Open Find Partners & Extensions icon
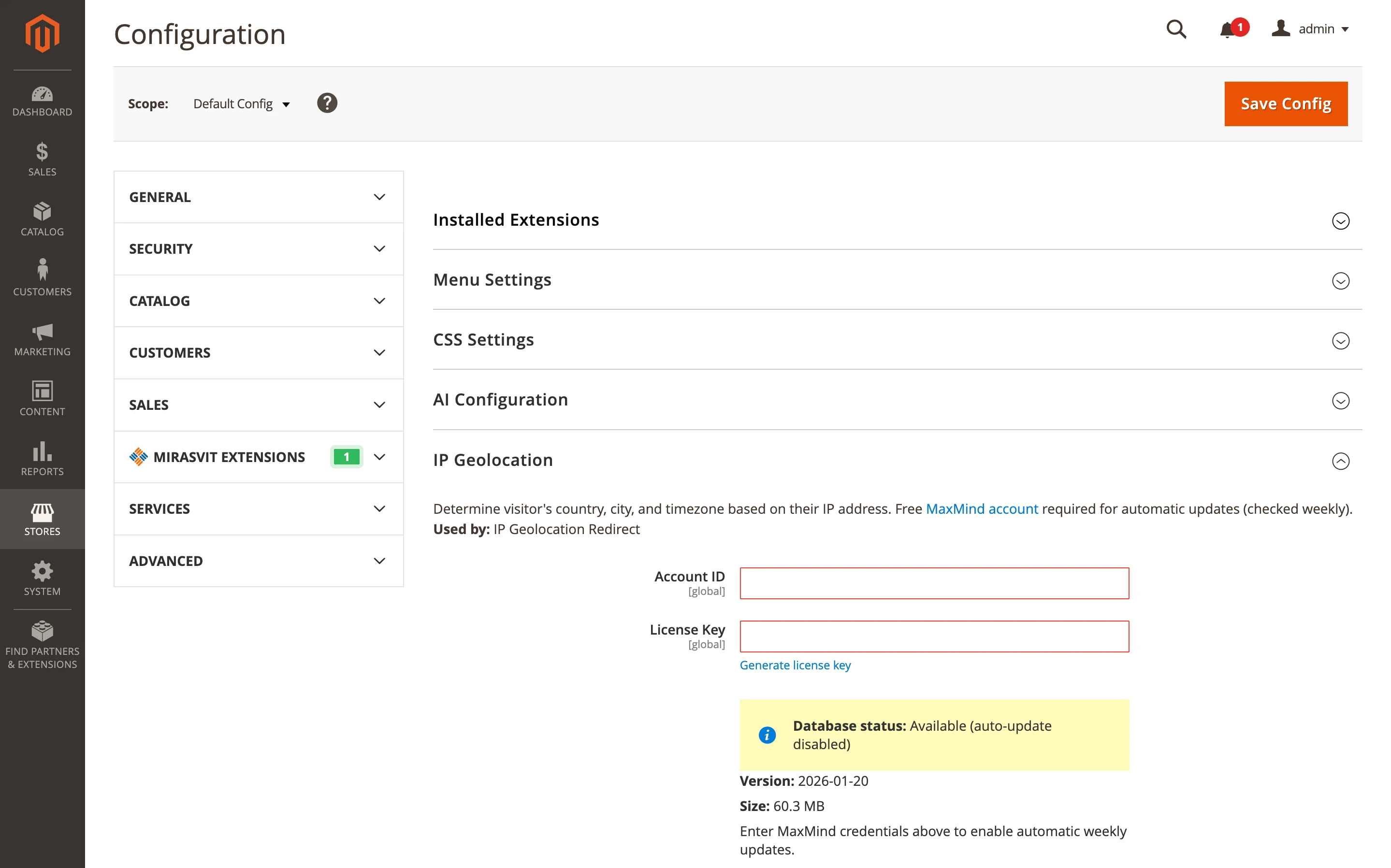 click(42, 632)
